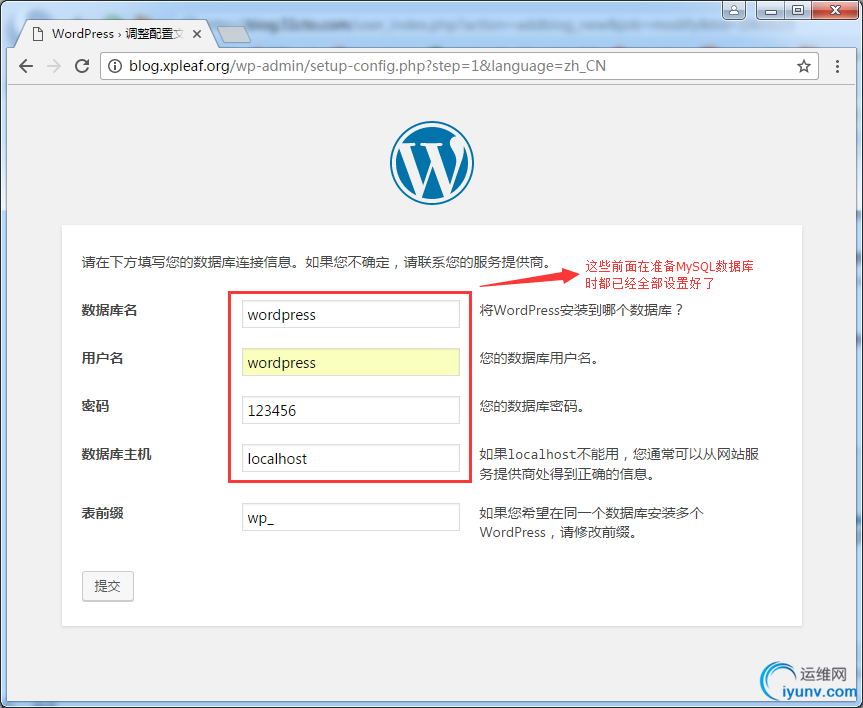Click the 数据库主机 label

[116, 454]
